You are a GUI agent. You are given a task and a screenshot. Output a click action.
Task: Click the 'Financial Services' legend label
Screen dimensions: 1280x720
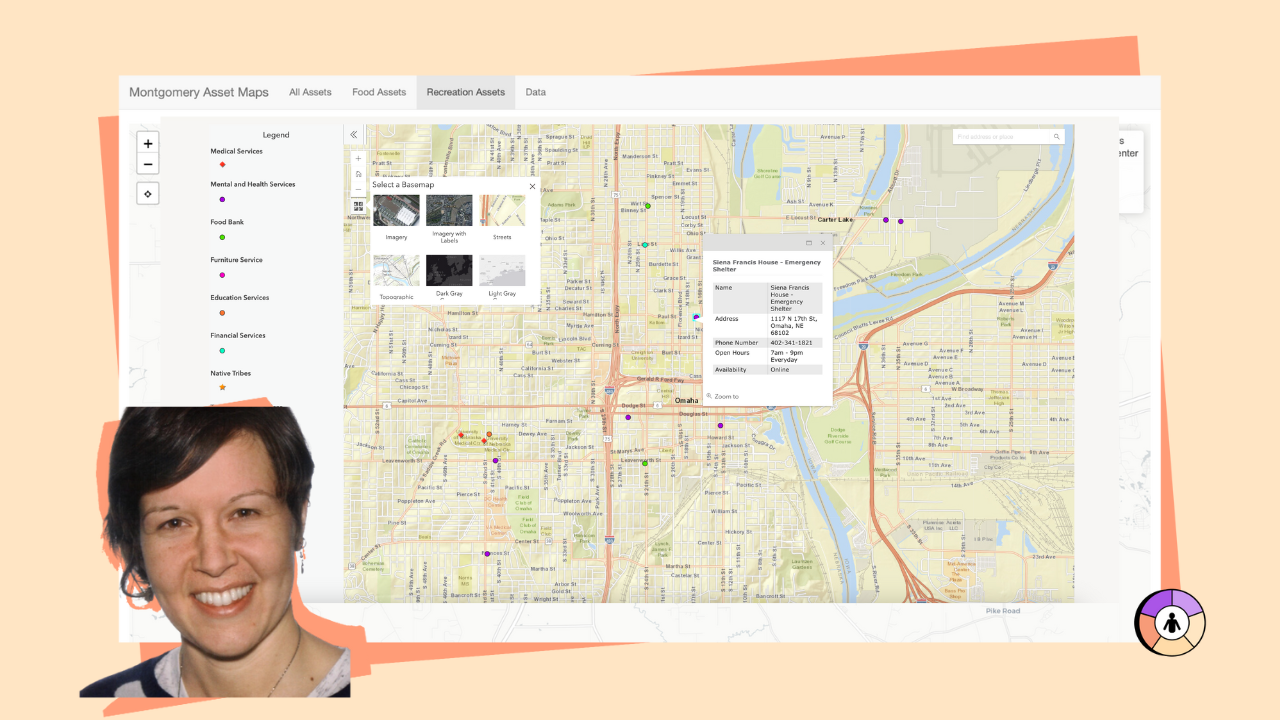[238, 336]
